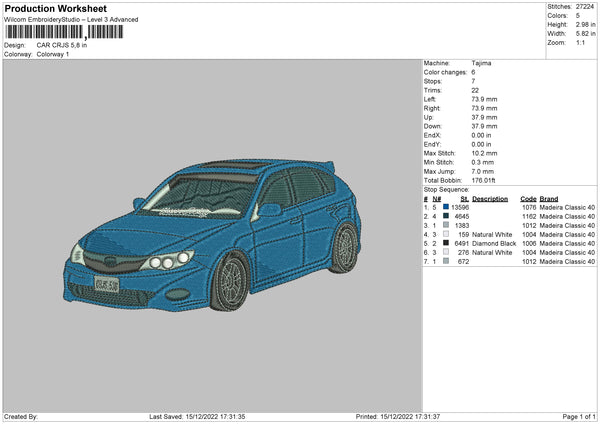This screenshot has height=424, width=600.
Task: Click the EndX value '0.00 in'
Action: coord(481,135)
